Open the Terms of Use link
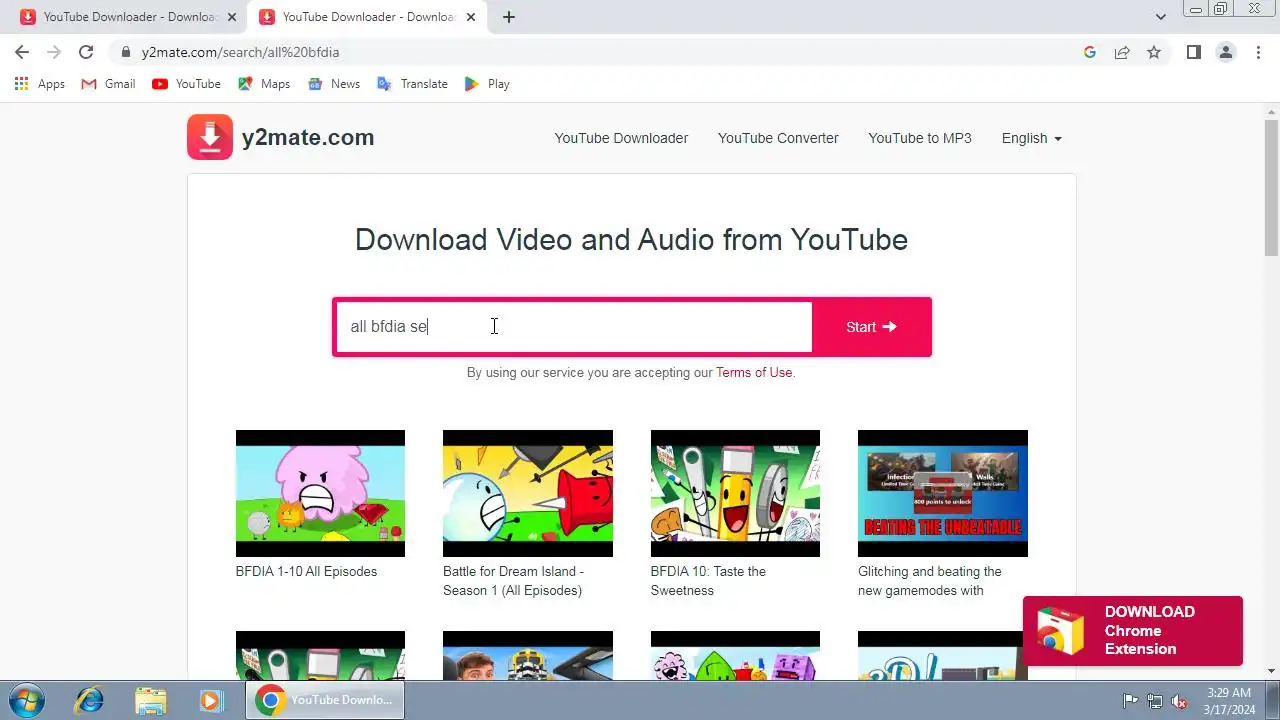Viewport: 1280px width, 720px height. point(754,372)
